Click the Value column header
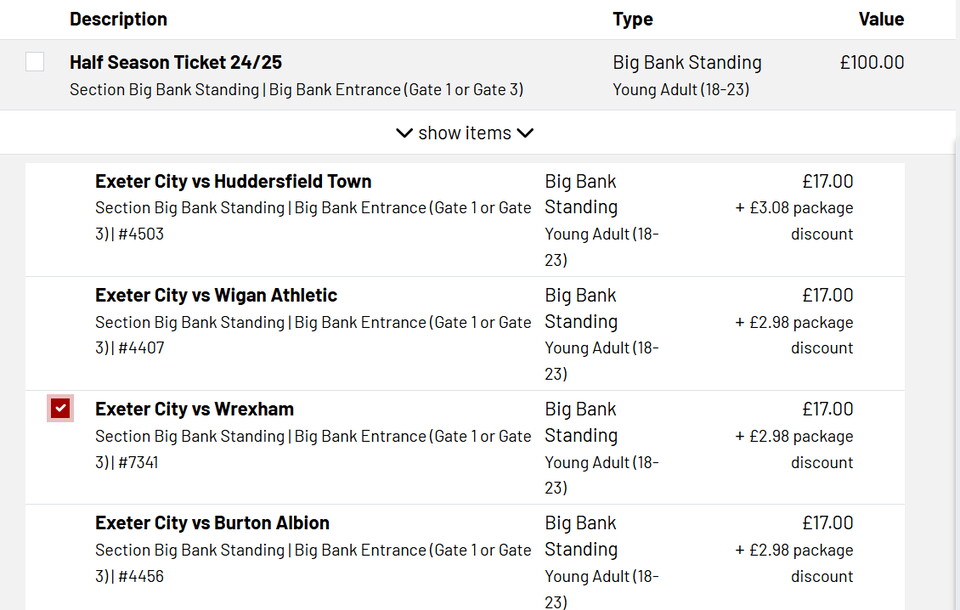This screenshot has height=610, width=960. pos(880,19)
